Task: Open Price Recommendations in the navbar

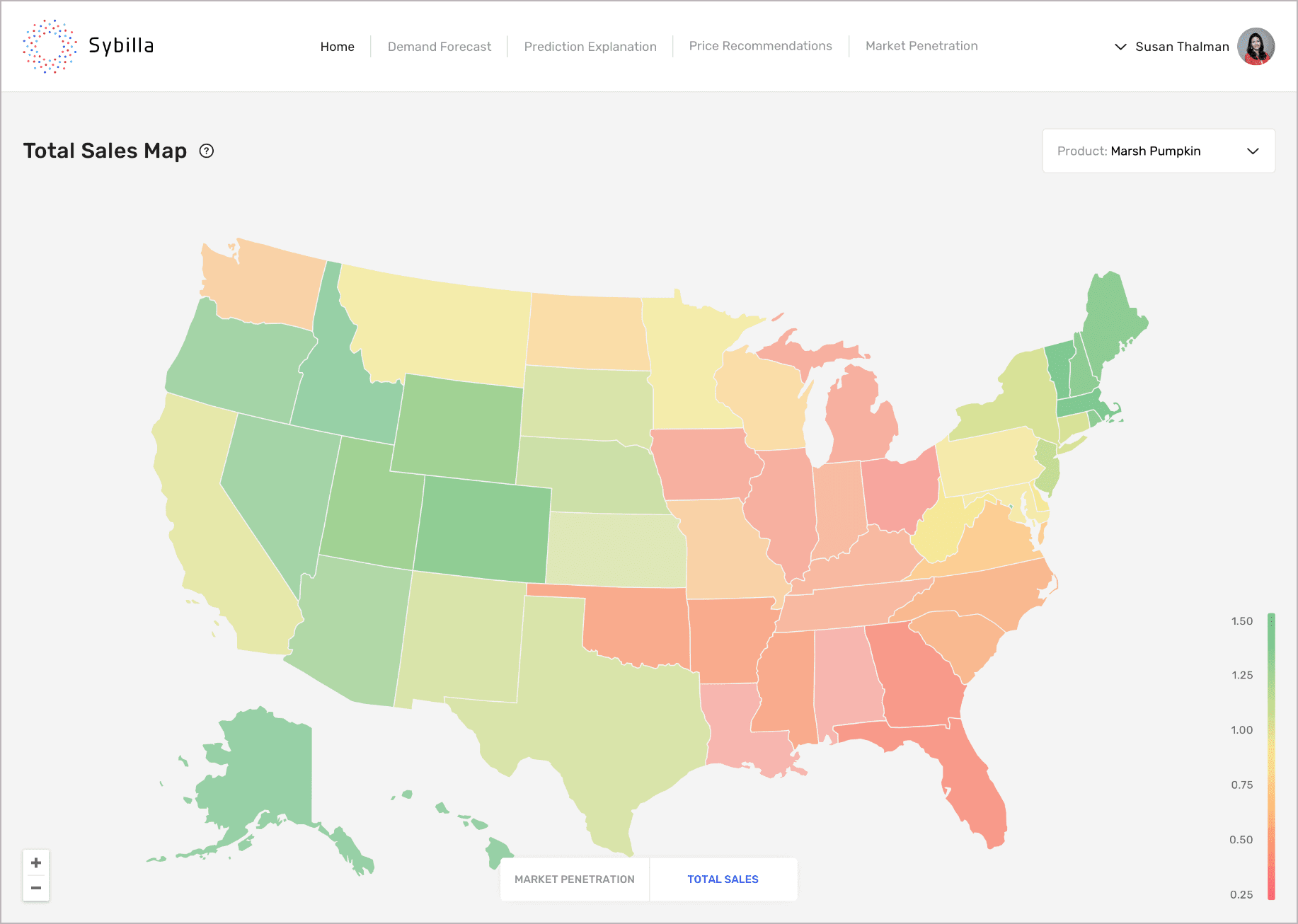Action: point(760,46)
